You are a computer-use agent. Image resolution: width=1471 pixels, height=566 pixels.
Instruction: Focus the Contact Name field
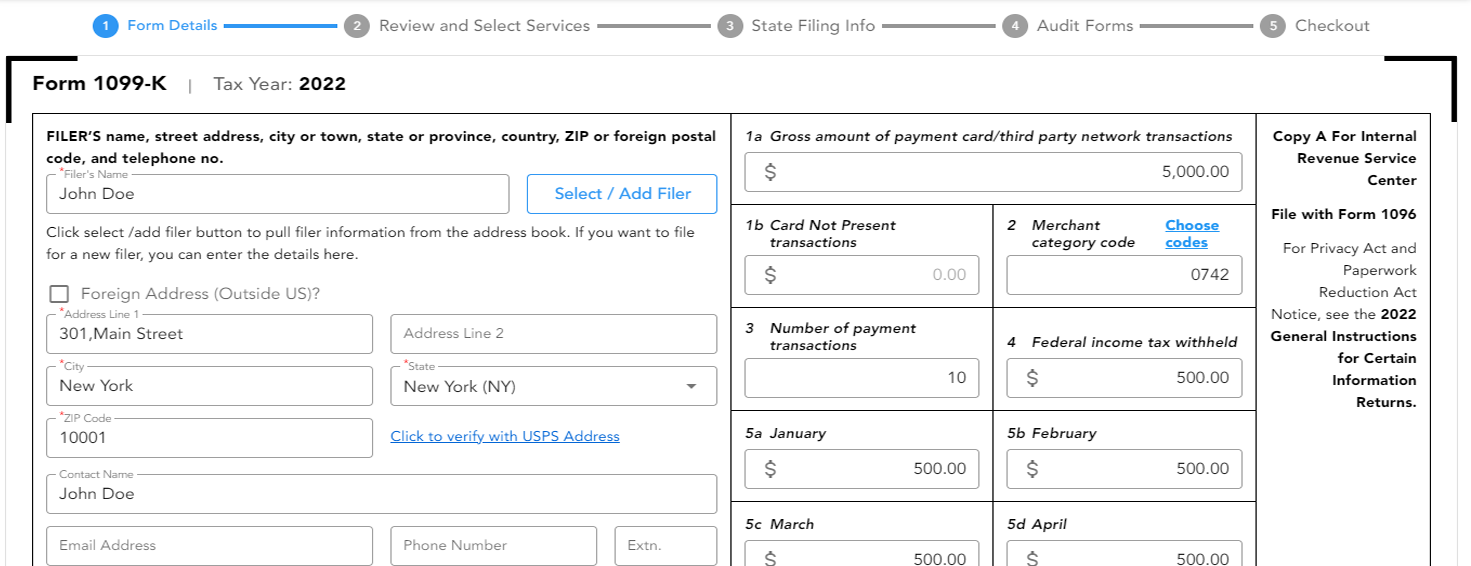[381, 494]
